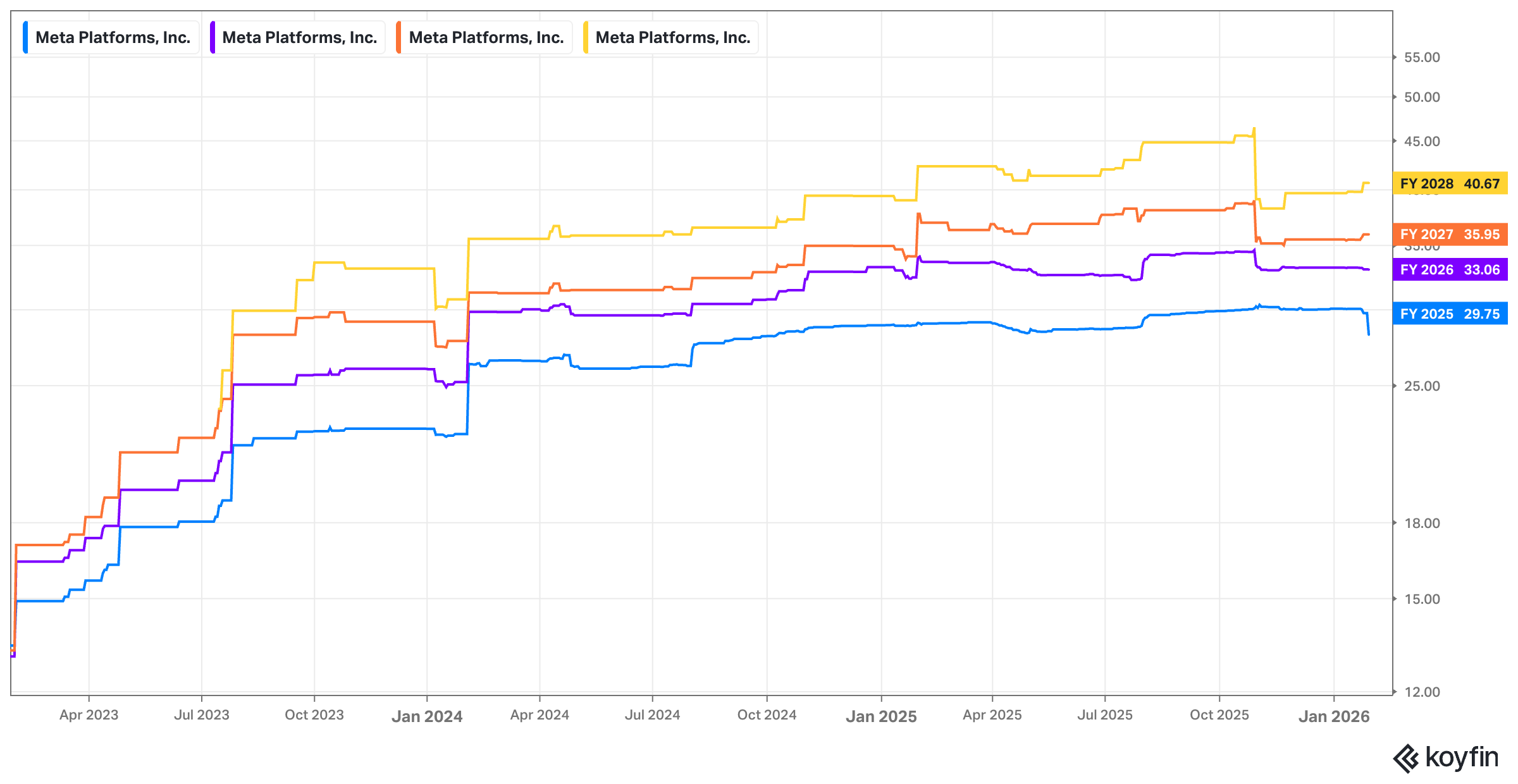Click the koyfin wordmark text
This screenshot has width=1518, height=784.
tap(1462, 757)
